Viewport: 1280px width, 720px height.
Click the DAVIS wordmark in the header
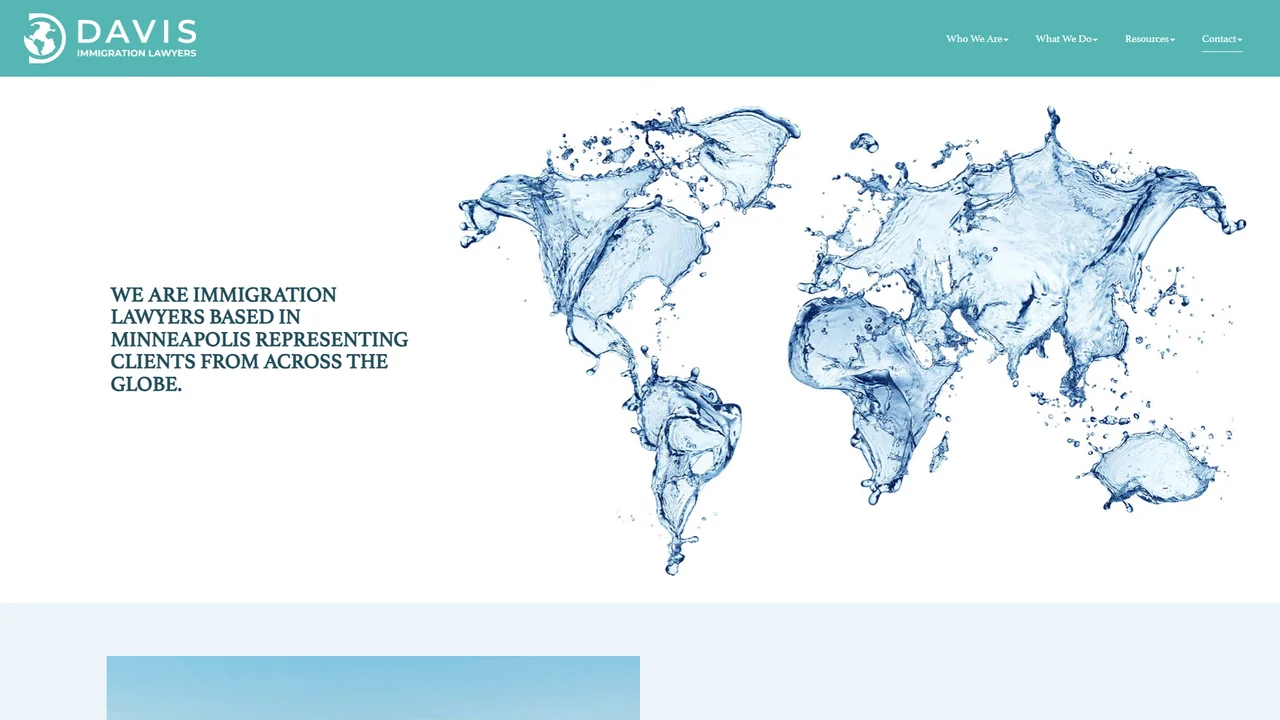137,31
